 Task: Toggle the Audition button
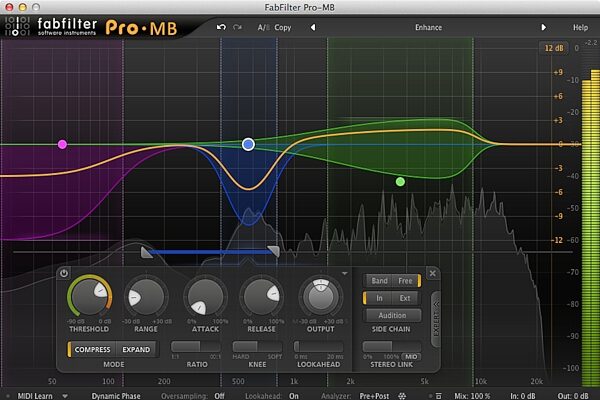[x=392, y=315]
